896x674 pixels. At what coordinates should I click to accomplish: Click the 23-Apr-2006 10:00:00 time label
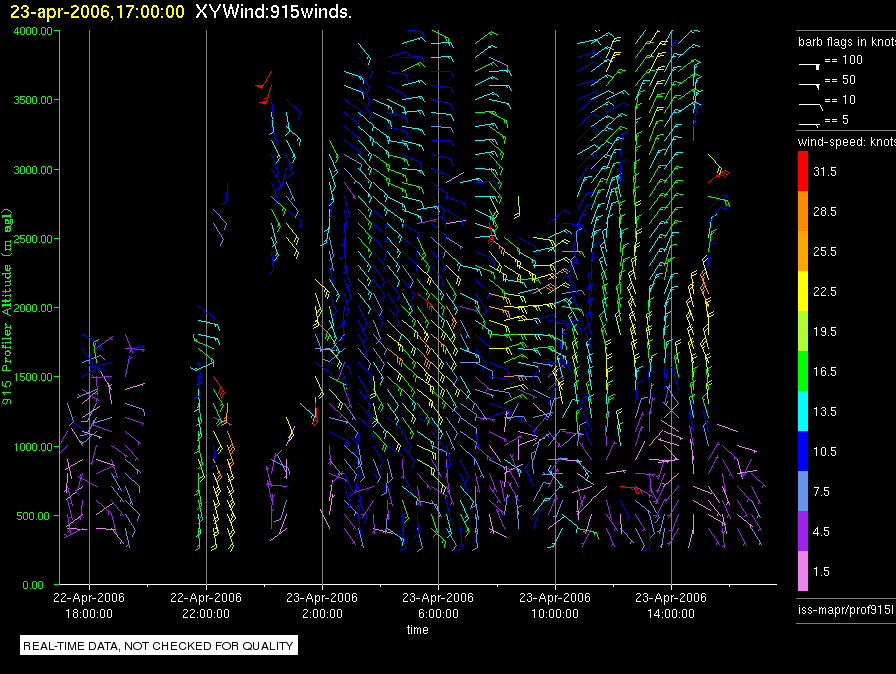coord(555,605)
